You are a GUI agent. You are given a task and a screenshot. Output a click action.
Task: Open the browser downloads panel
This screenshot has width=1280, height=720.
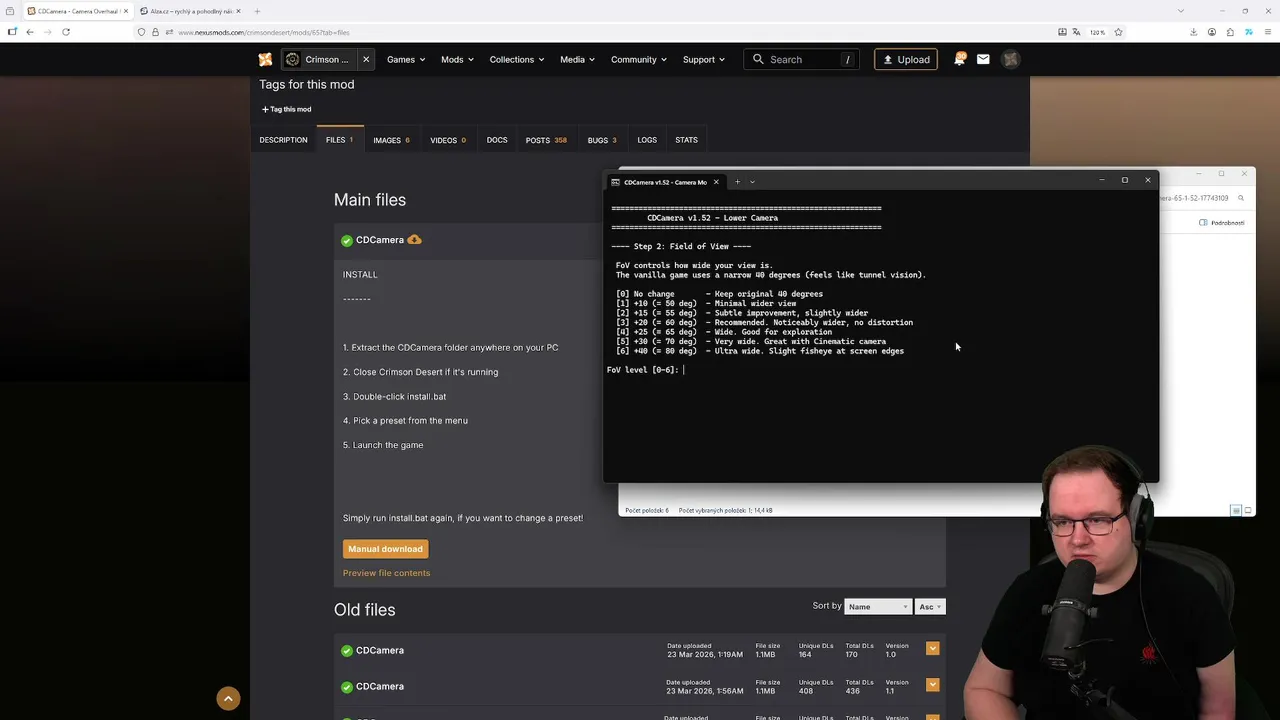[1193, 32]
